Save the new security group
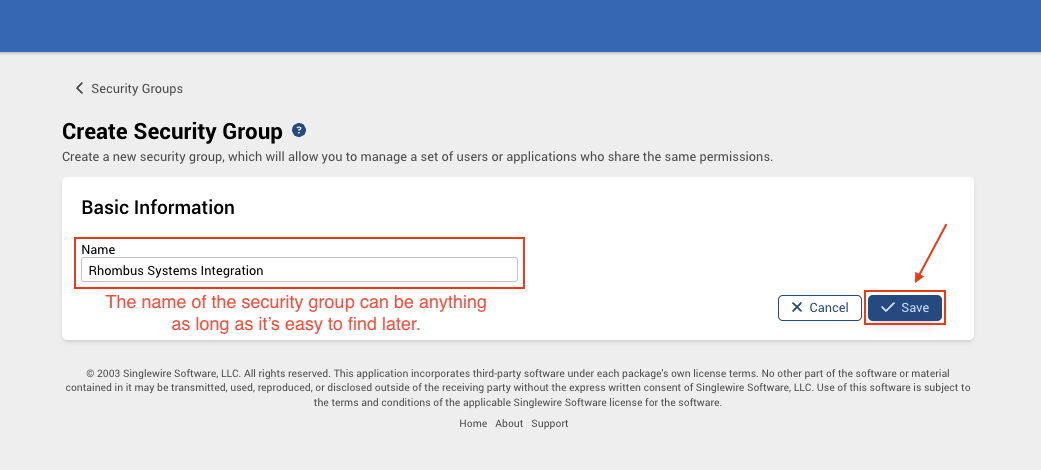Screen dimensions: 1041x470 (x=905, y=307)
